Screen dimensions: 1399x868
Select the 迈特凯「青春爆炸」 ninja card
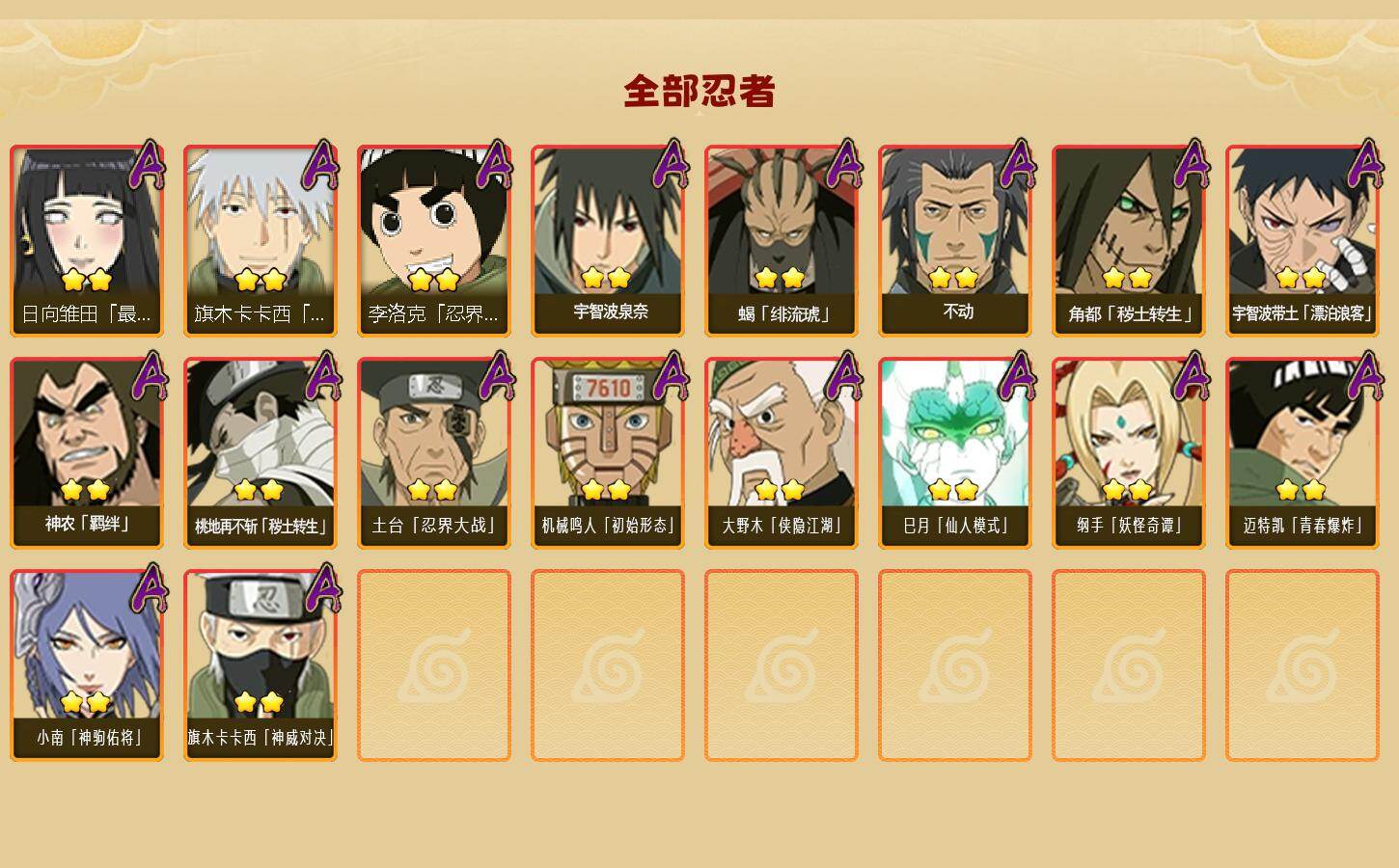1303,453
